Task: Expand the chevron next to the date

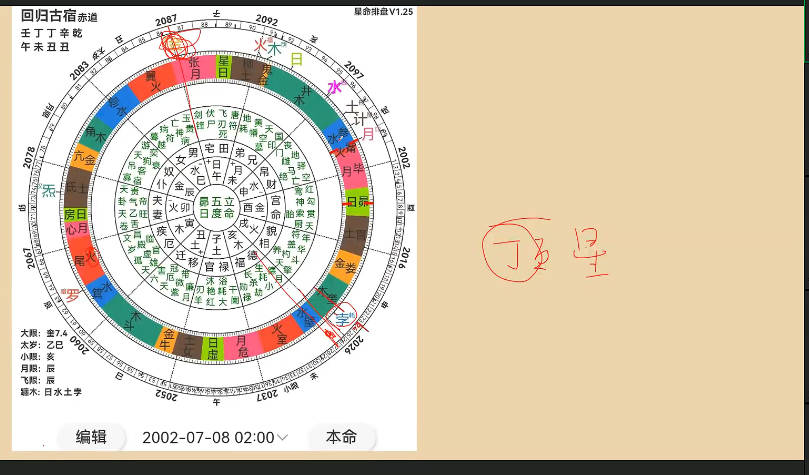Action: 283,437
